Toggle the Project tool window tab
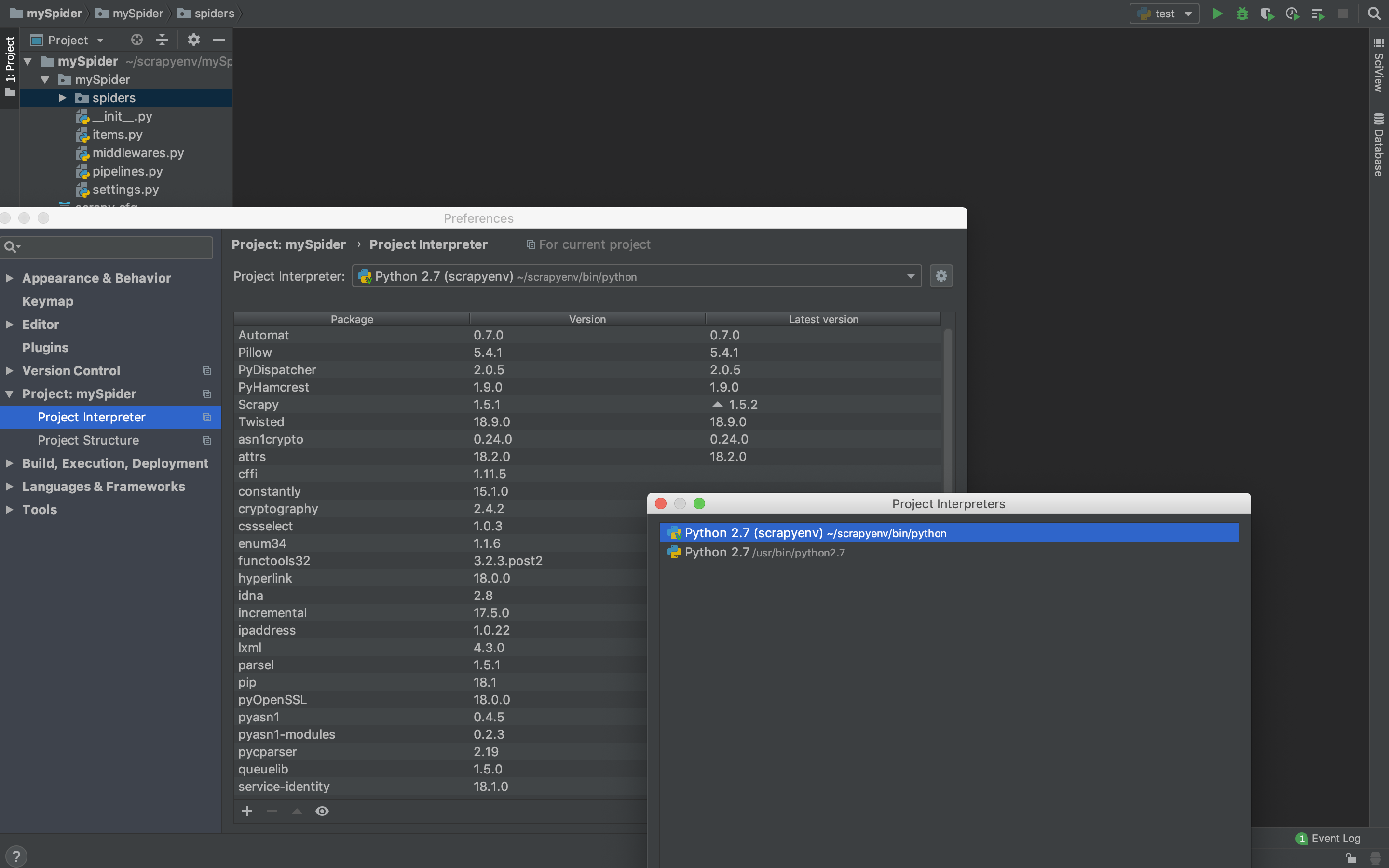Viewport: 1389px width, 868px height. (10, 66)
